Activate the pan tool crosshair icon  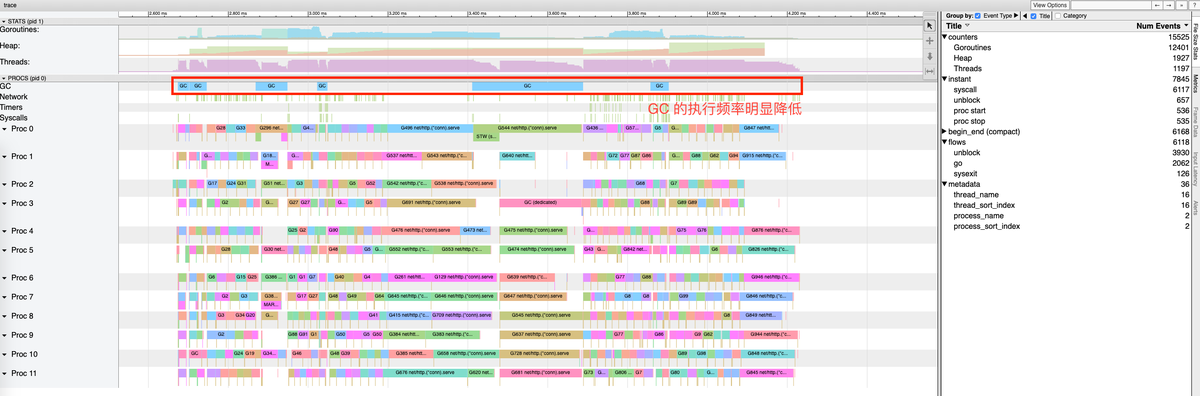click(x=930, y=41)
